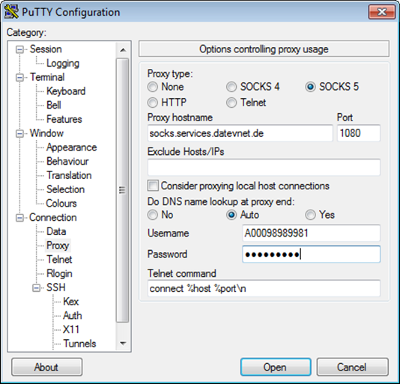Viewport: 400px width, 384px height.
Task: Open the Connection category
Action: pyautogui.click(x=53, y=217)
